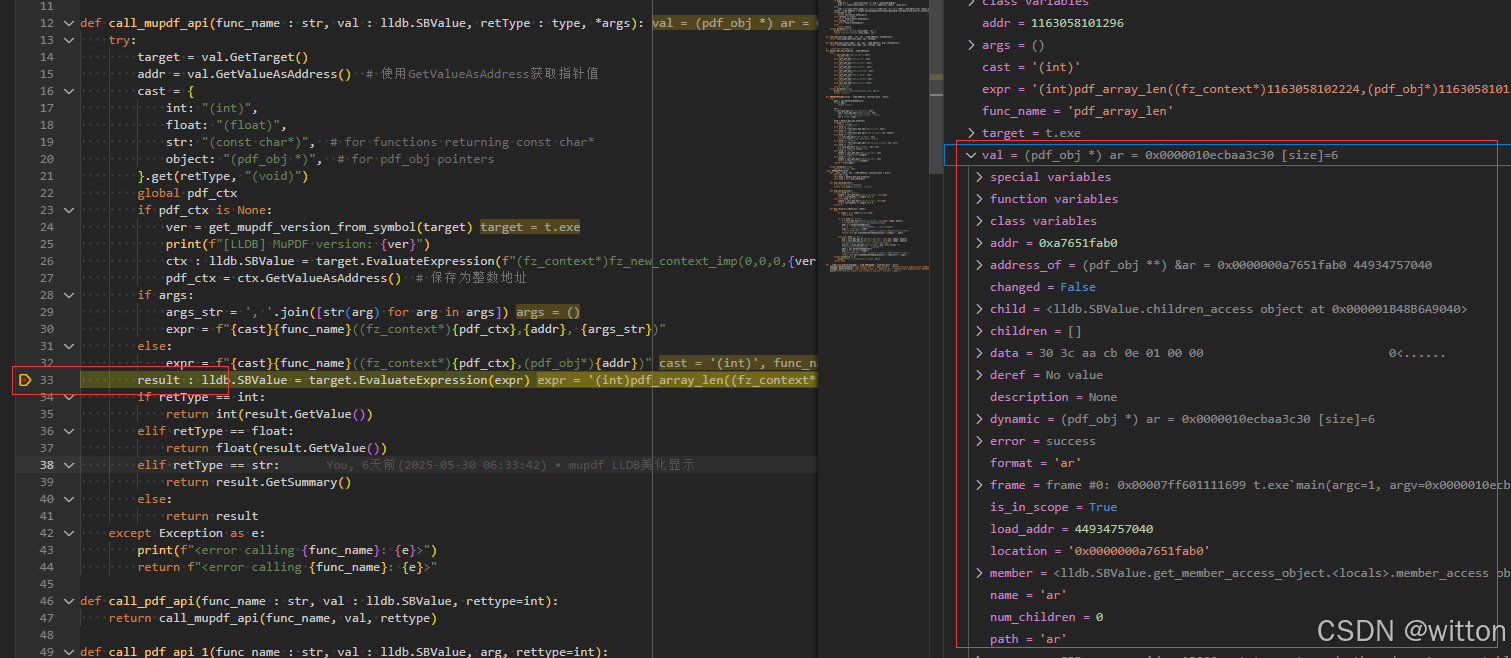
Task: Expand the frame #0 variable entry
Action: coord(979,485)
